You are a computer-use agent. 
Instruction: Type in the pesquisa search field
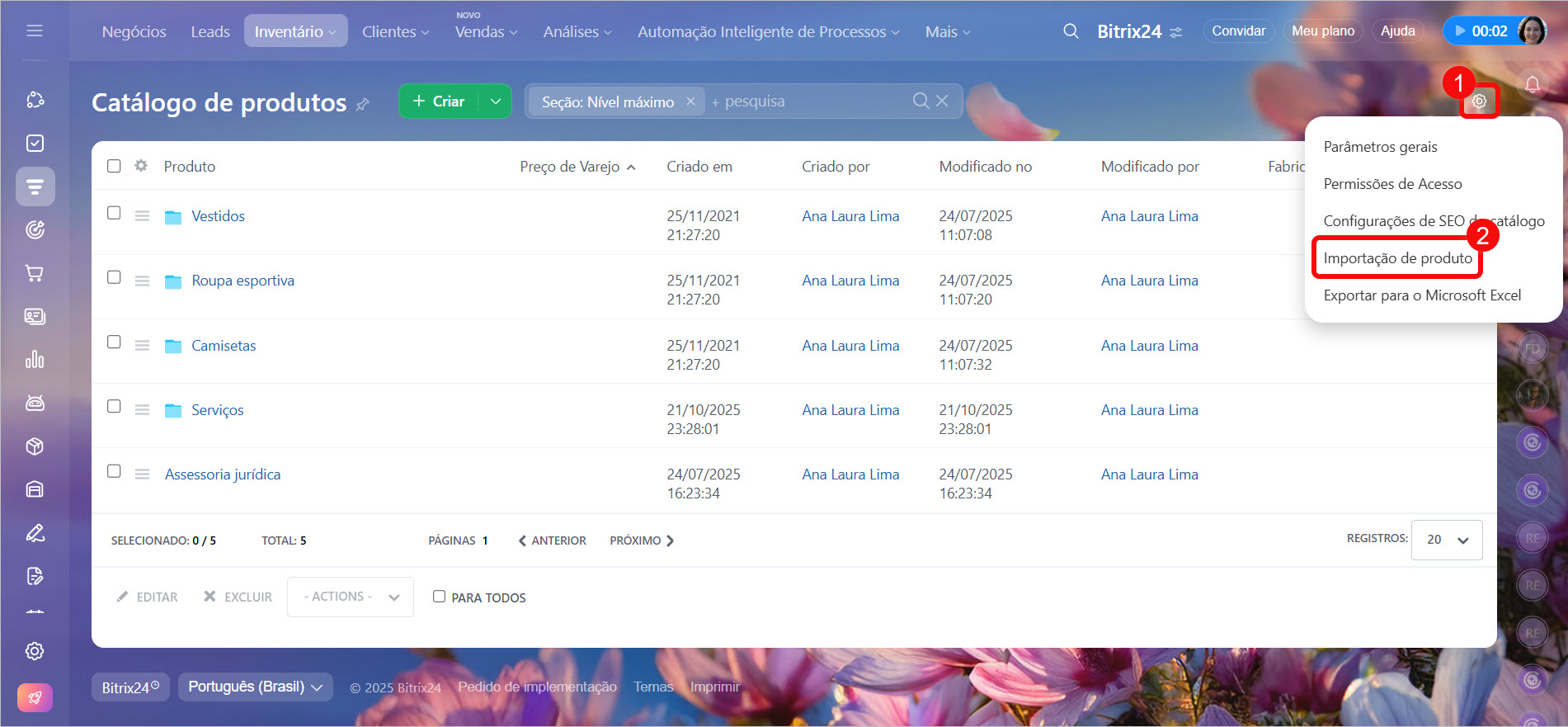click(x=808, y=101)
